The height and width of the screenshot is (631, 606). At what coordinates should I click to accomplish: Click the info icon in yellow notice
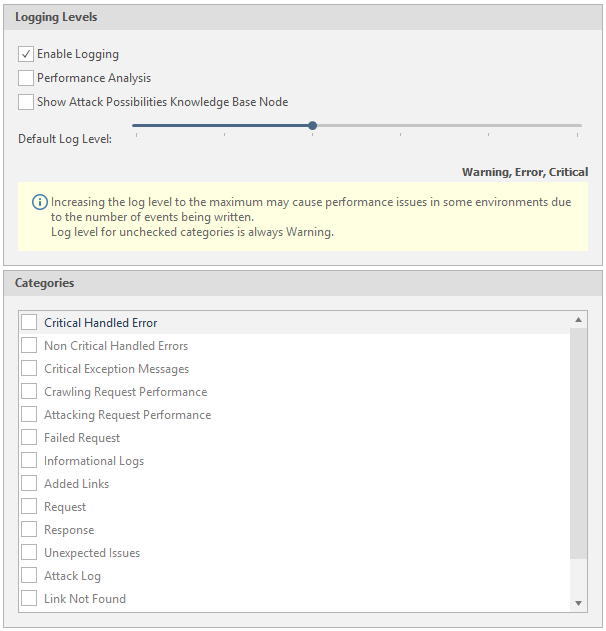tap(40, 202)
